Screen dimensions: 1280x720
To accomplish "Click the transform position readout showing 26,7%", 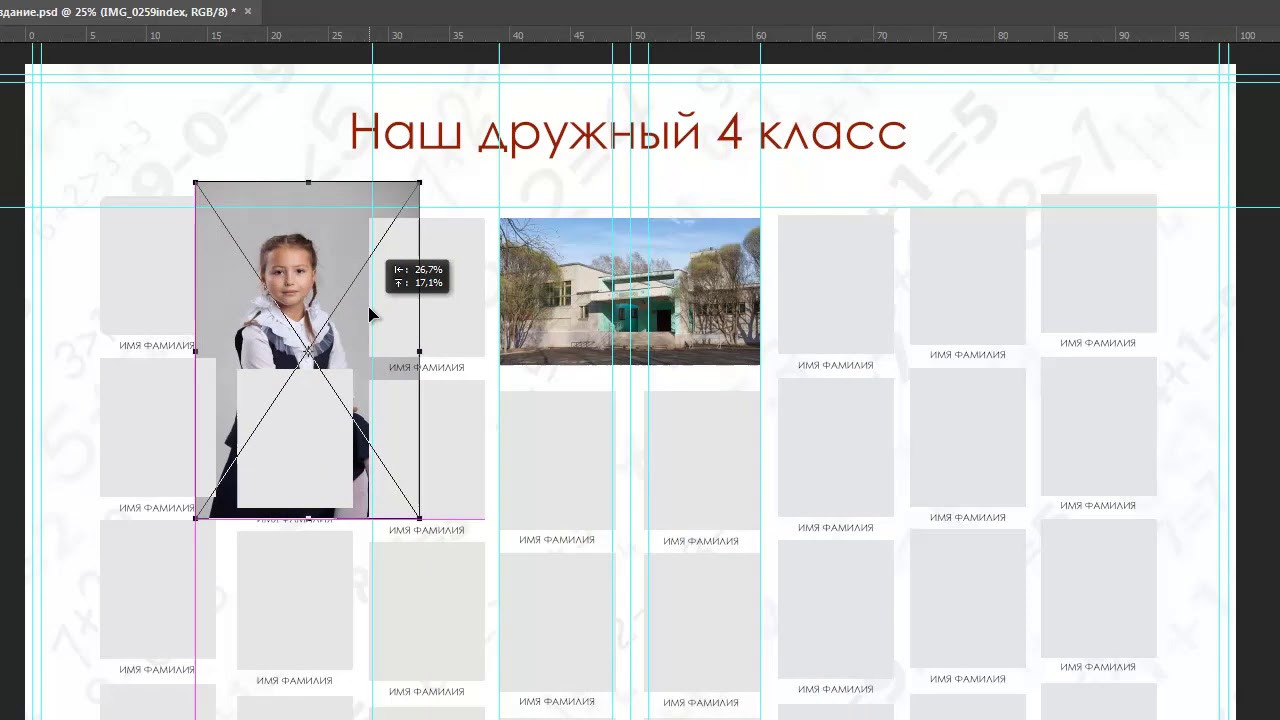I will point(428,269).
